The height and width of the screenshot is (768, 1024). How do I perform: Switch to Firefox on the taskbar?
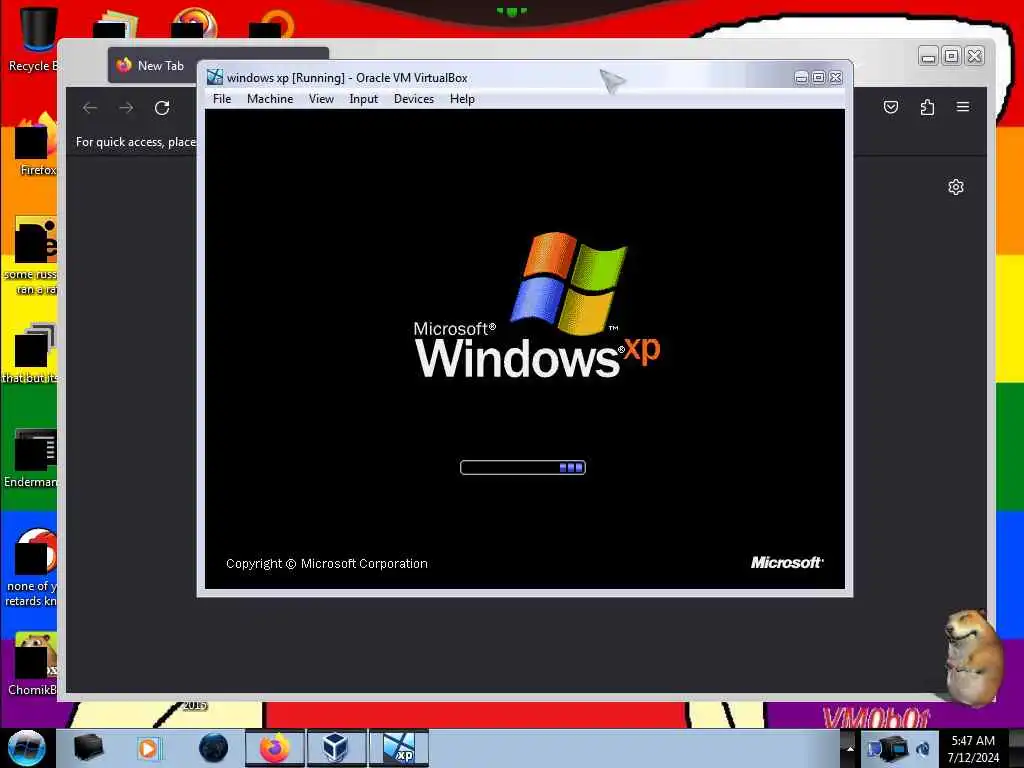pyautogui.click(x=275, y=748)
